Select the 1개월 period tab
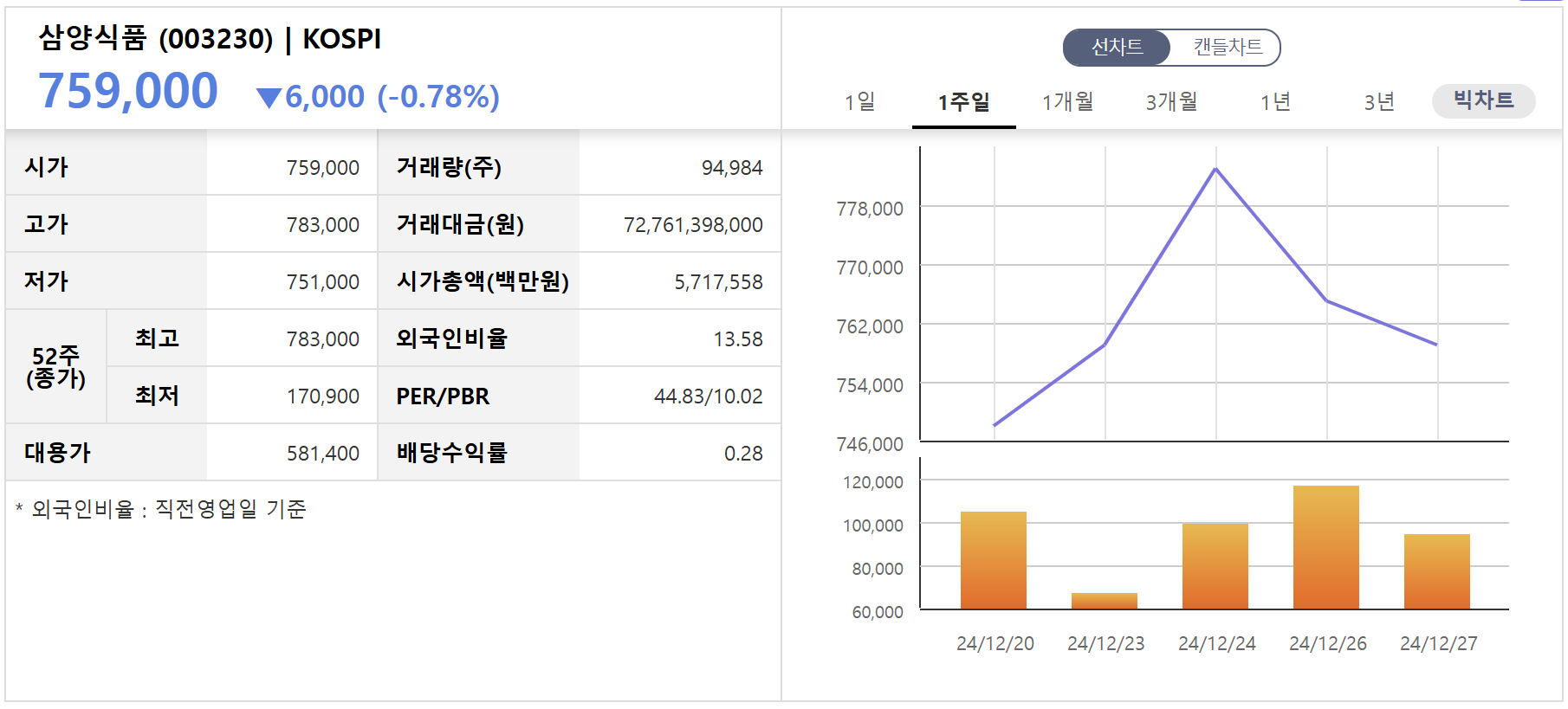This screenshot has height=709, width=1568. pos(1068,102)
